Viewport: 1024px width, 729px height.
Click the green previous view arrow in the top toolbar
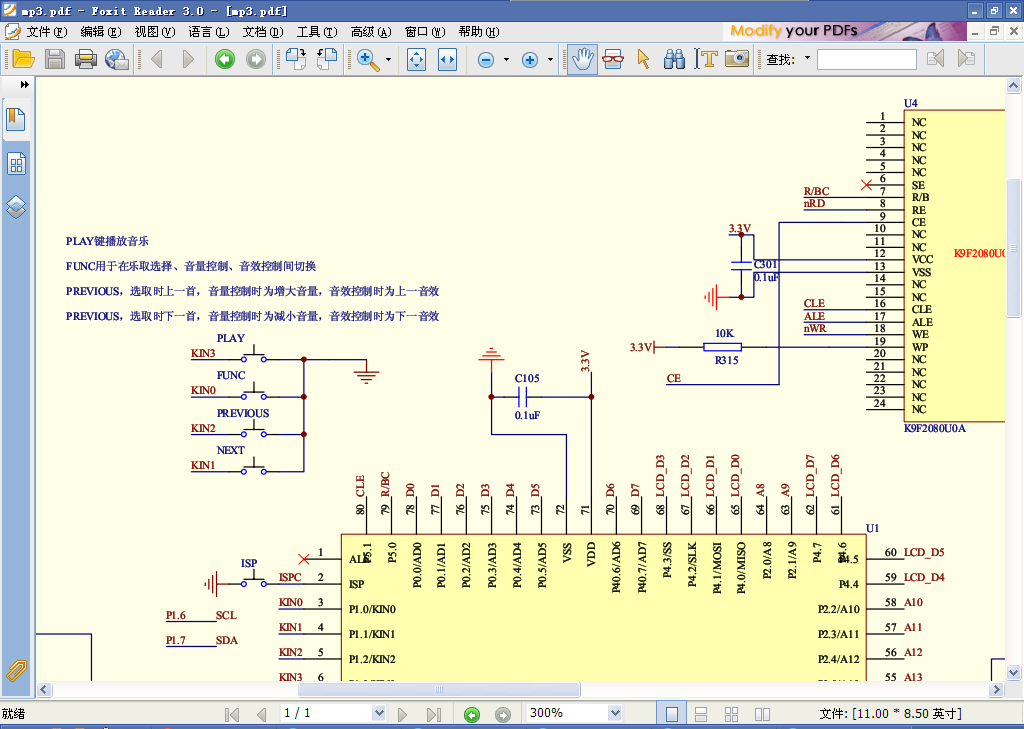(225, 59)
